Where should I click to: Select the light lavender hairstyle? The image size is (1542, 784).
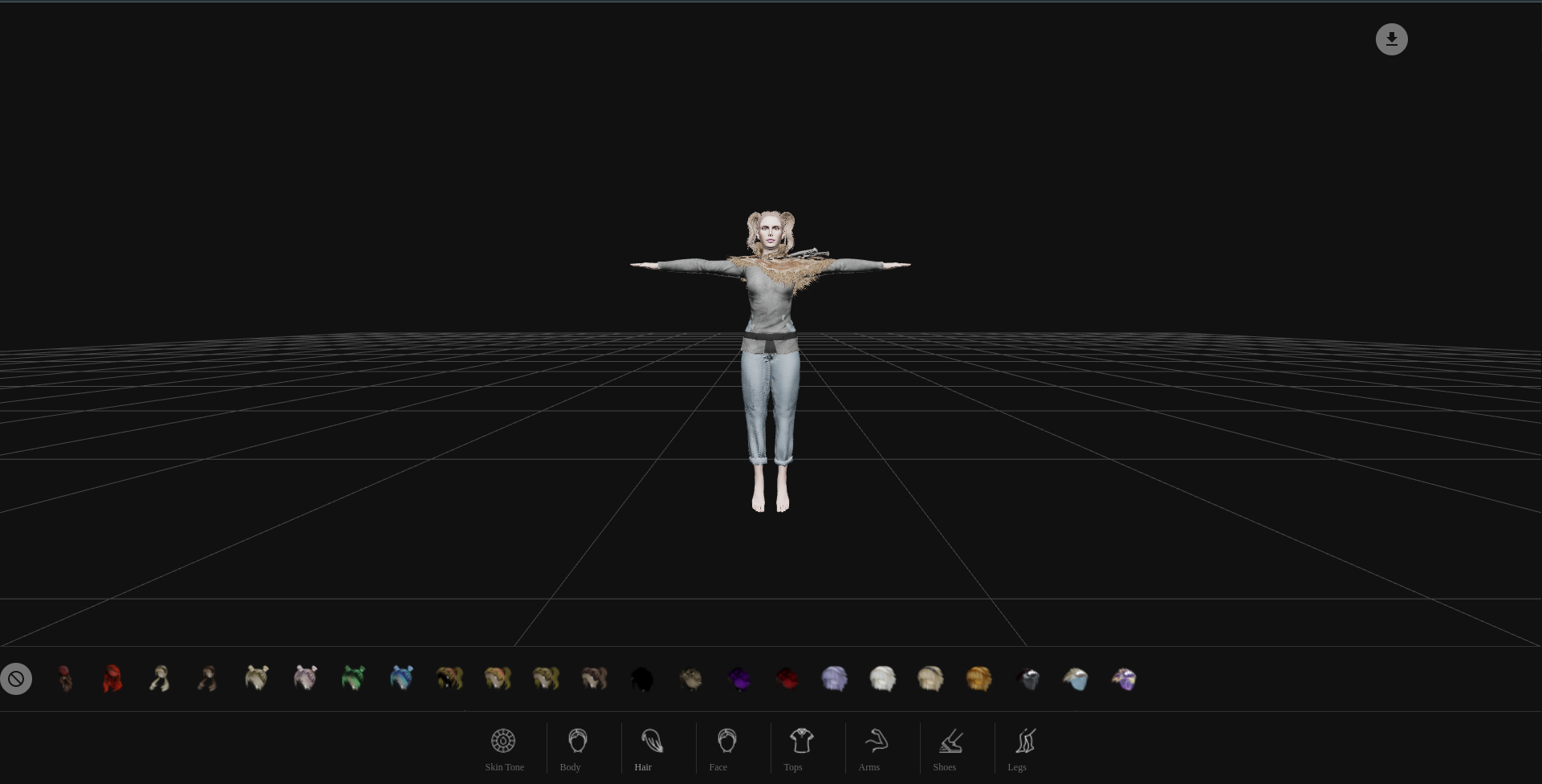(834, 678)
